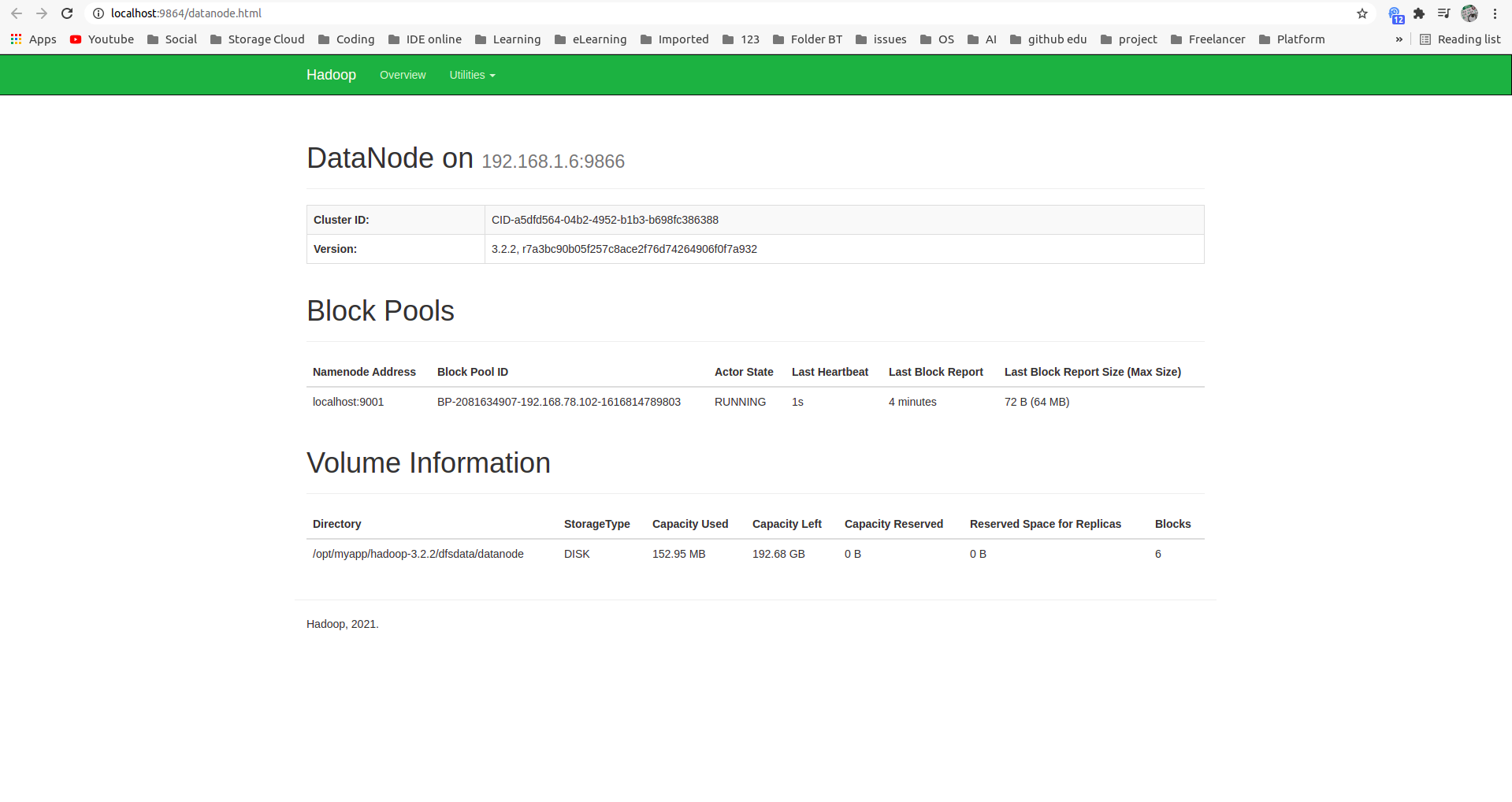Open the media controls icon
Viewport: 1512px width, 802px height.
1444,13
